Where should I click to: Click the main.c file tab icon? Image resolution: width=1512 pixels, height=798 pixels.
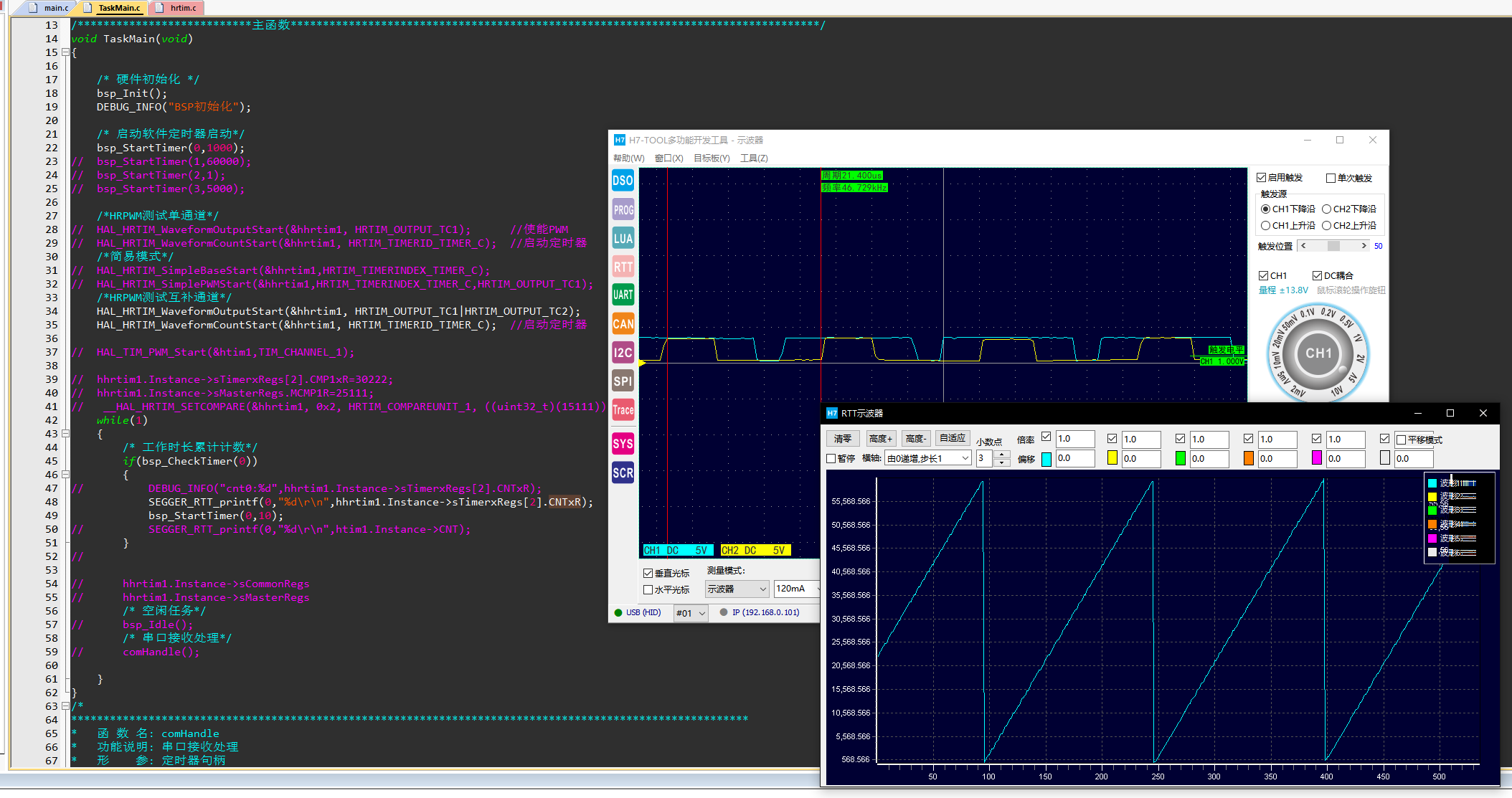click(x=33, y=8)
